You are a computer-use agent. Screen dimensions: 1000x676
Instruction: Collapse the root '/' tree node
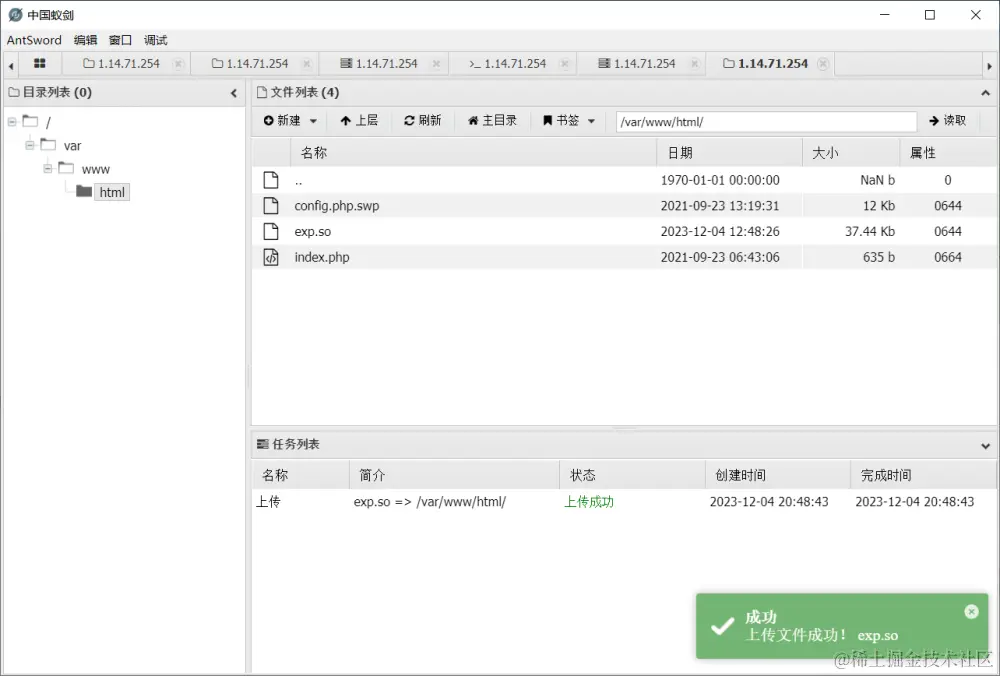pos(12,121)
